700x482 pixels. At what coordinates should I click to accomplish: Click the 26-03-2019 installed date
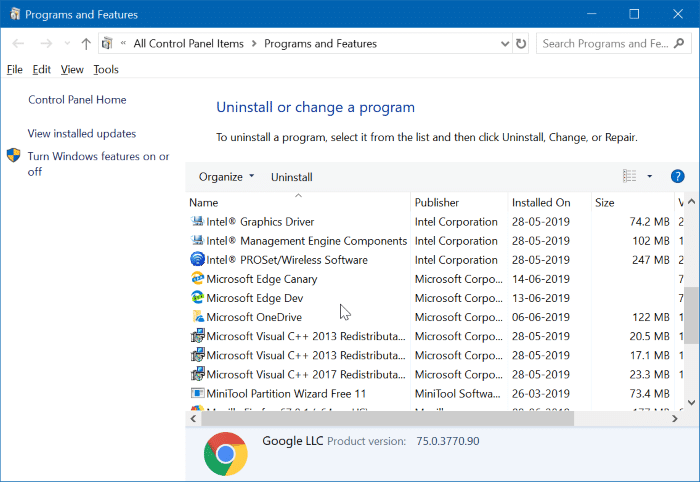[x=541, y=394]
